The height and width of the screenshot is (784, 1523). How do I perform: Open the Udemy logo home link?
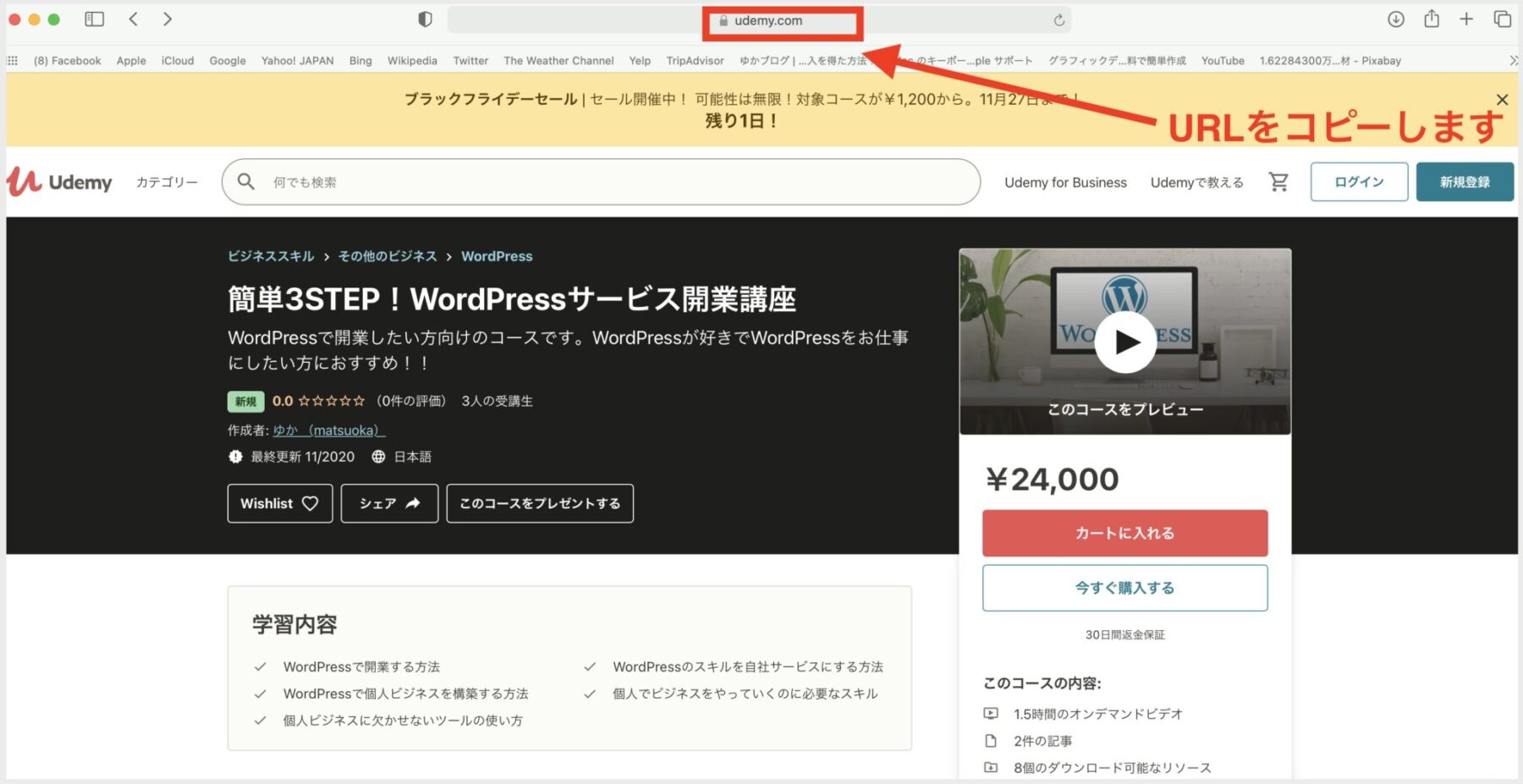(59, 182)
